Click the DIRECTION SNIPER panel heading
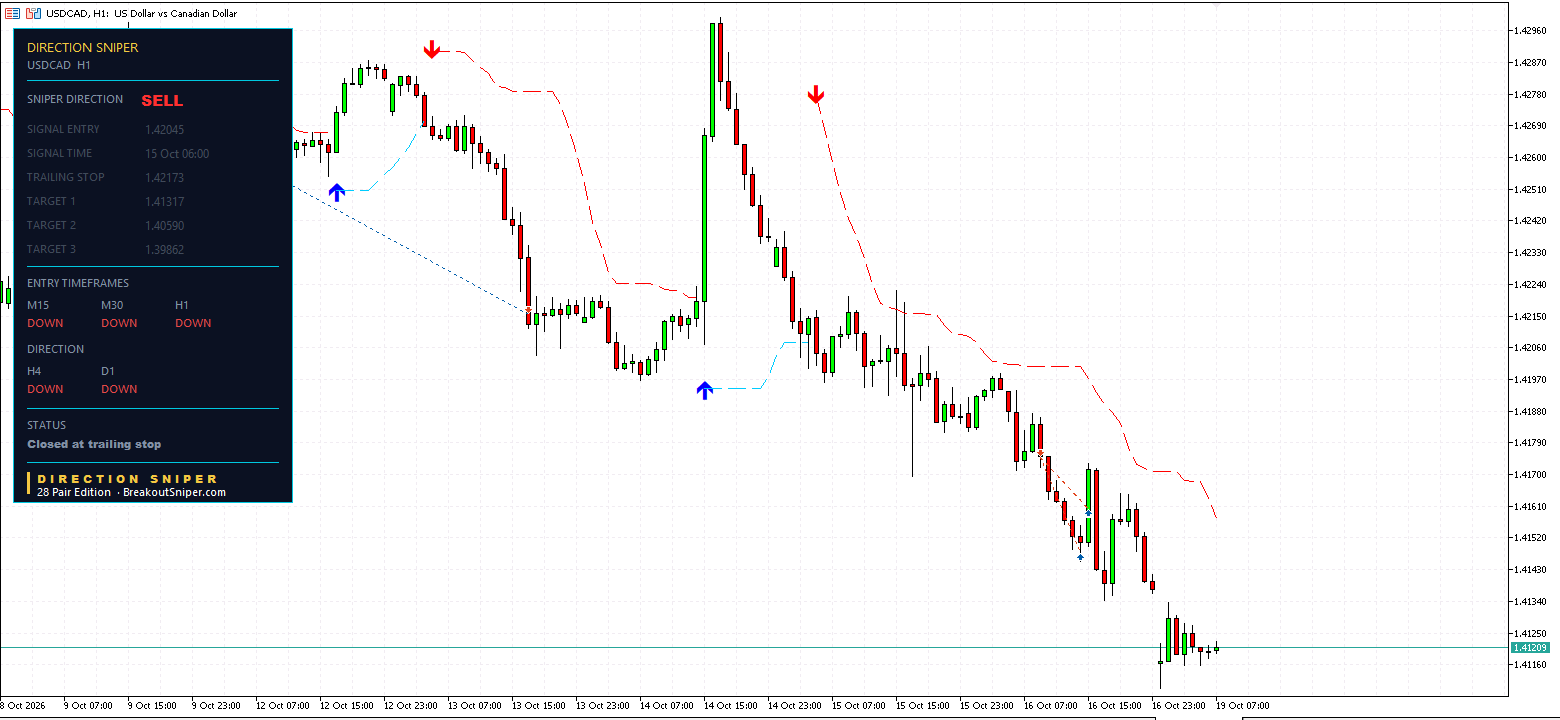 pos(83,48)
